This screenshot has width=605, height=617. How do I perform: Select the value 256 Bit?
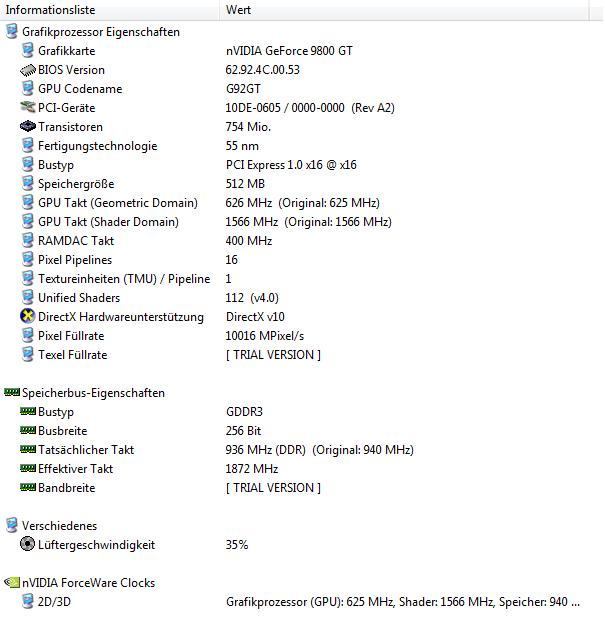pyautogui.click(x=243, y=430)
